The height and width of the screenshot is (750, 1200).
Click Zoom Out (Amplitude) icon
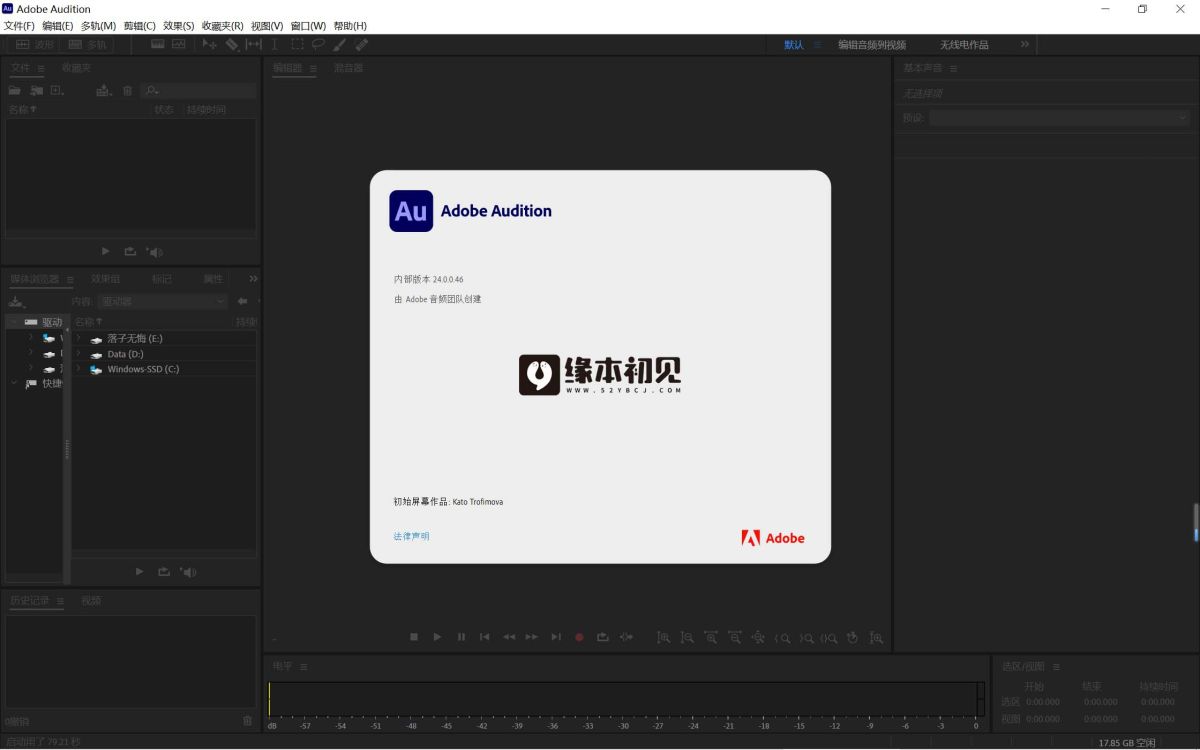(687, 637)
